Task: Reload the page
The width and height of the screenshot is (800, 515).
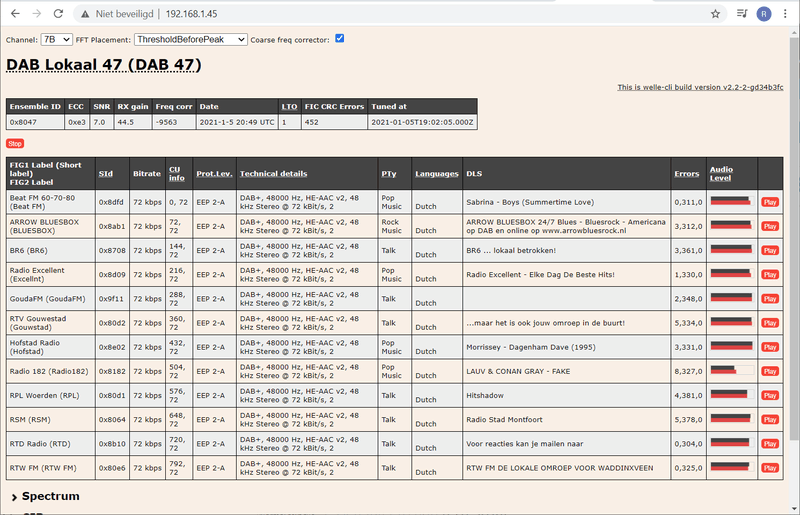Action: pyautogui.click(x=58, y=14)
